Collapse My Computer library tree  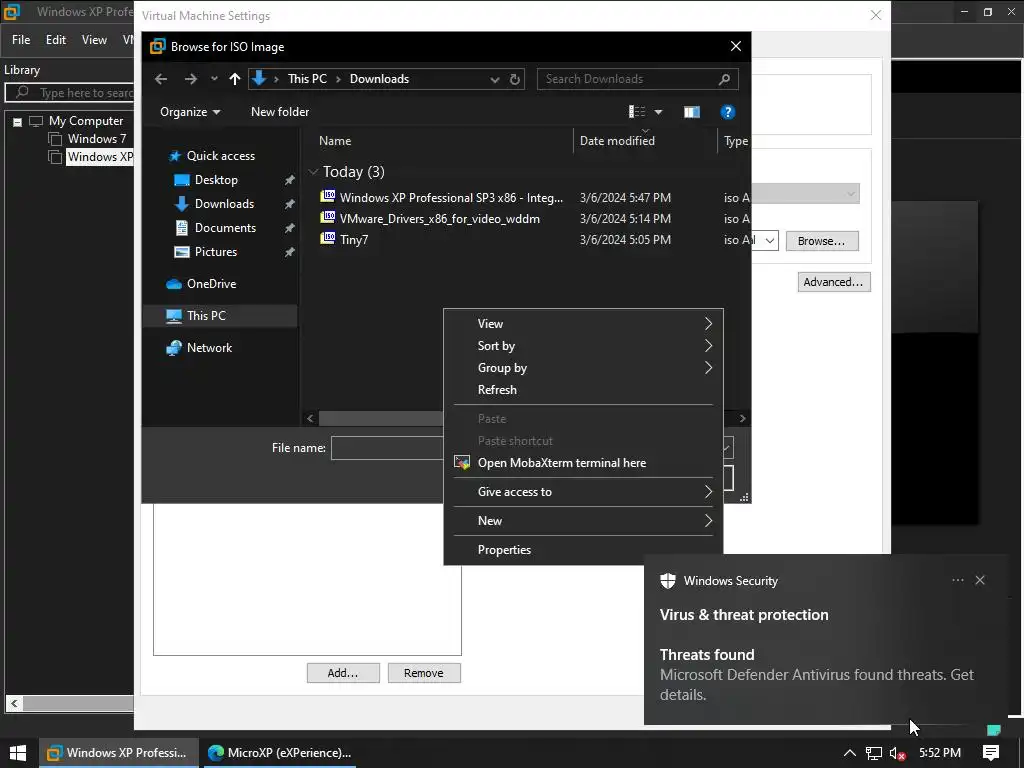click(x=18, y=122)
